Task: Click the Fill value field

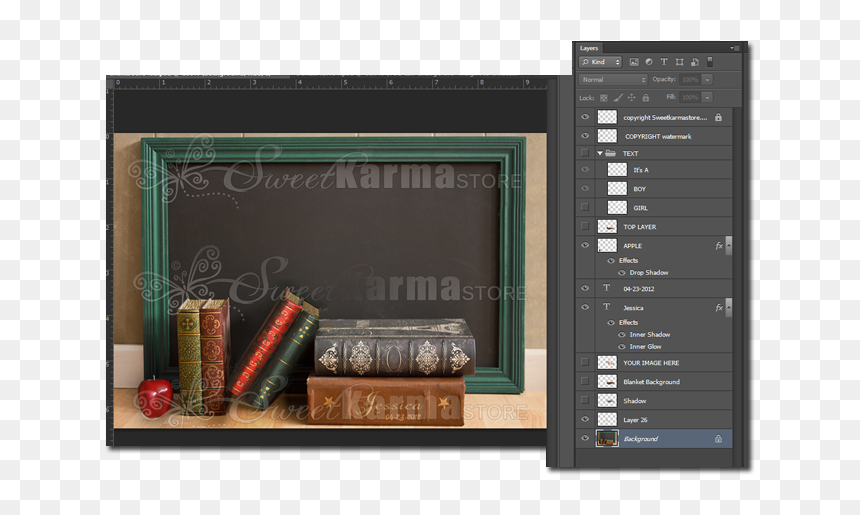Action: (x=690, y=98)
